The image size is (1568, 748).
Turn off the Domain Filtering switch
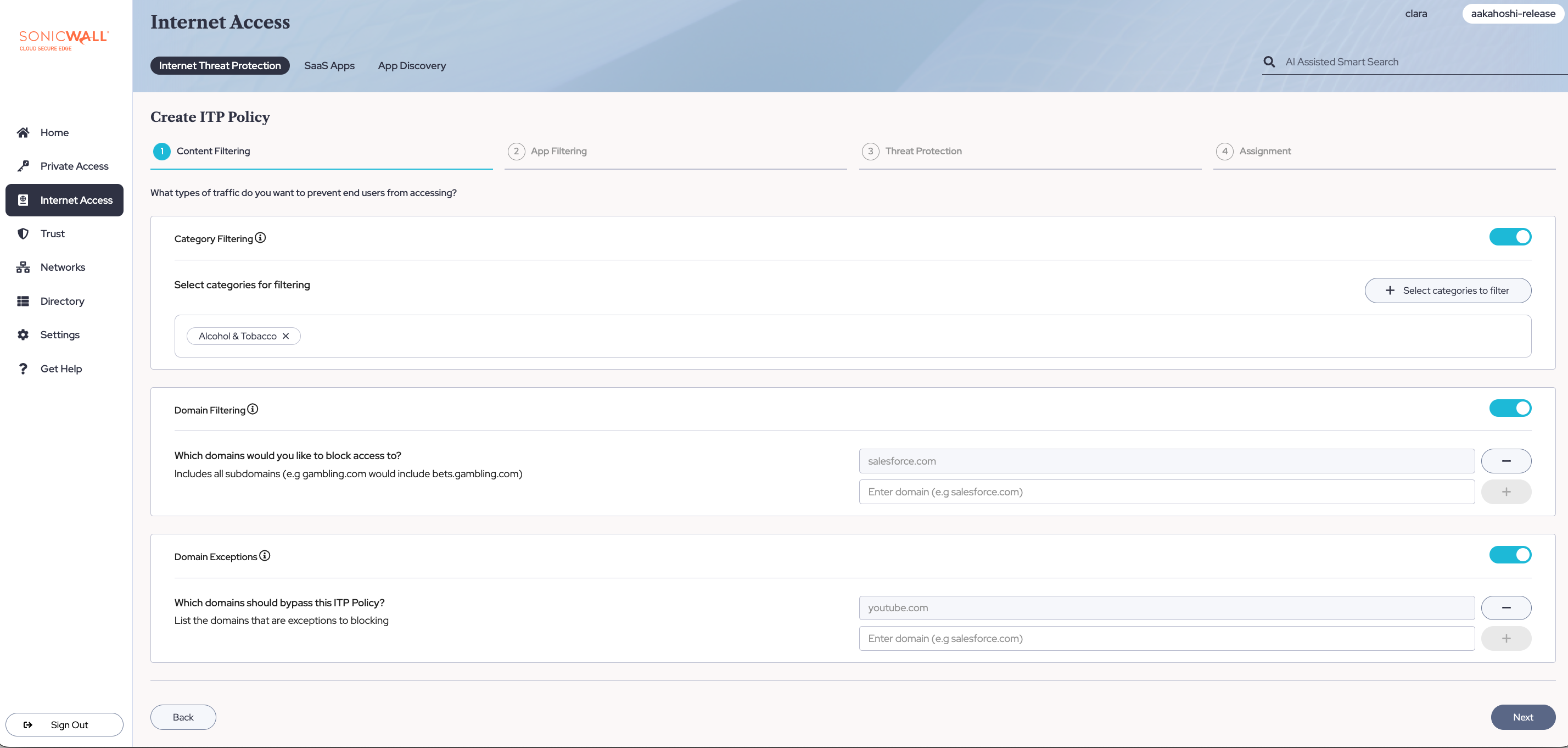click(x=1510, y=408)
